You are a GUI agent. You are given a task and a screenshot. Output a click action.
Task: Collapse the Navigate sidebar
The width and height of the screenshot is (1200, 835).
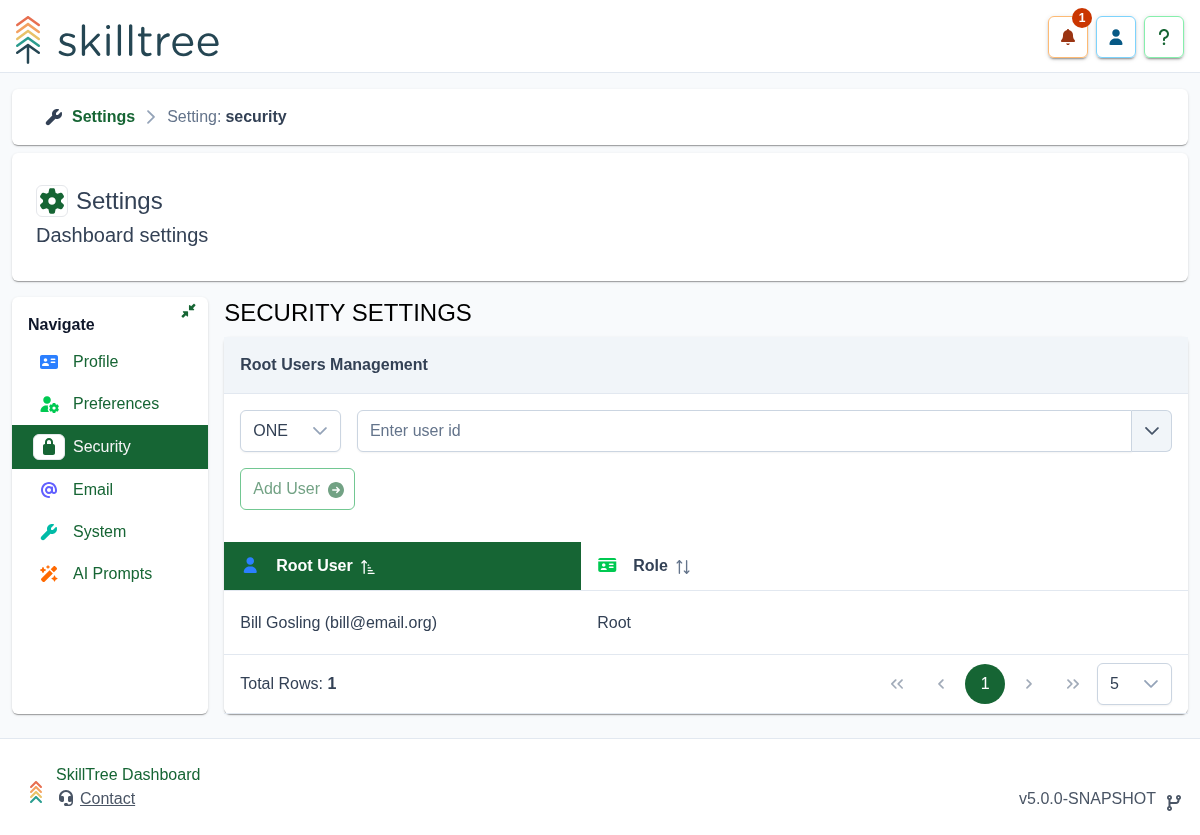[188, 311]
